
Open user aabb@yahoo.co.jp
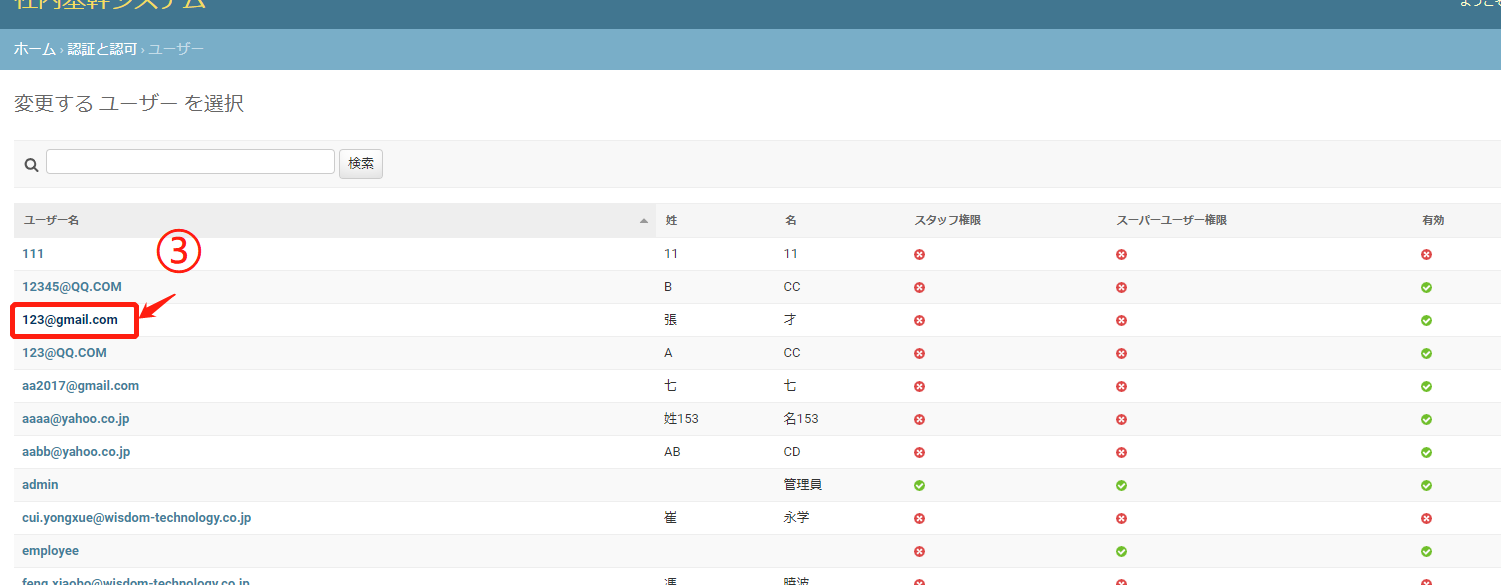pos(76,452)
